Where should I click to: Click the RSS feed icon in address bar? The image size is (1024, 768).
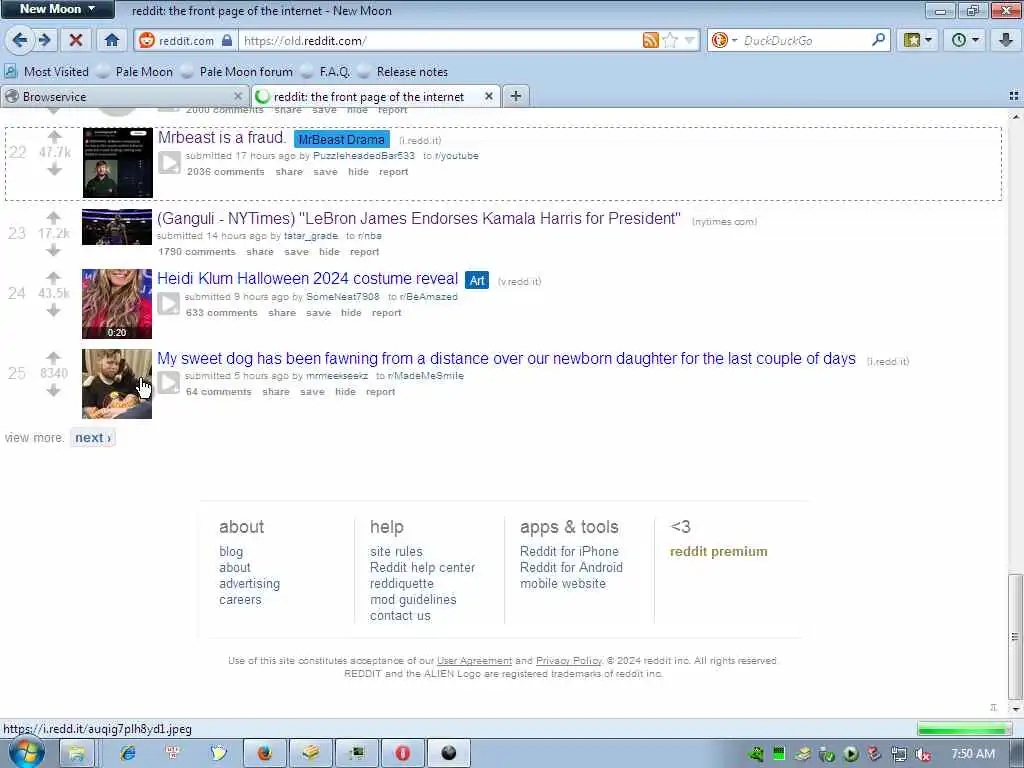pos(650,40)
